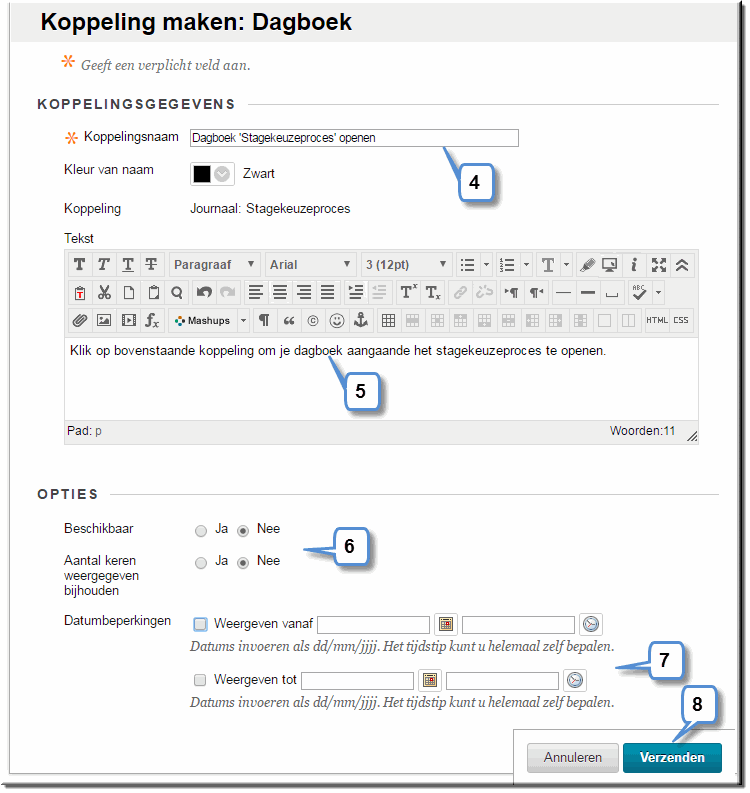750x793 pixels.
Task: Open calendar for Weergeven vanaf date
Action: 447,626
